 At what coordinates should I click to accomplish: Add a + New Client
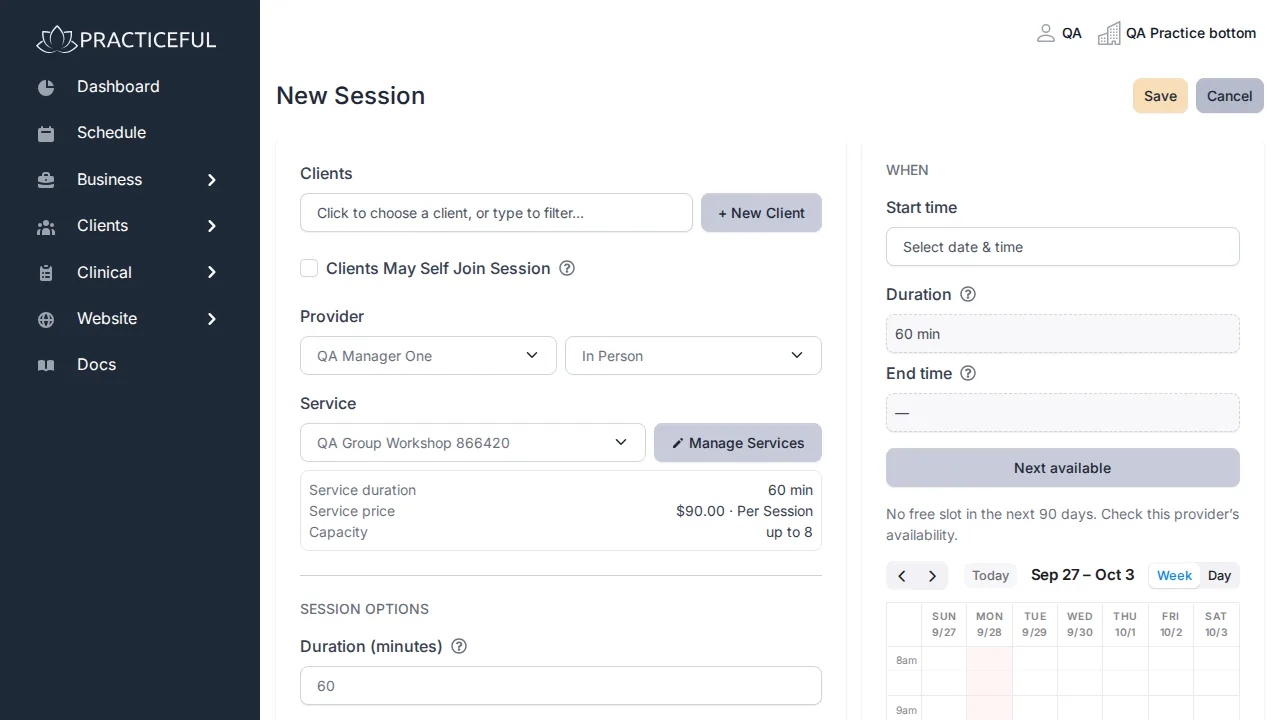coord(761,213)
